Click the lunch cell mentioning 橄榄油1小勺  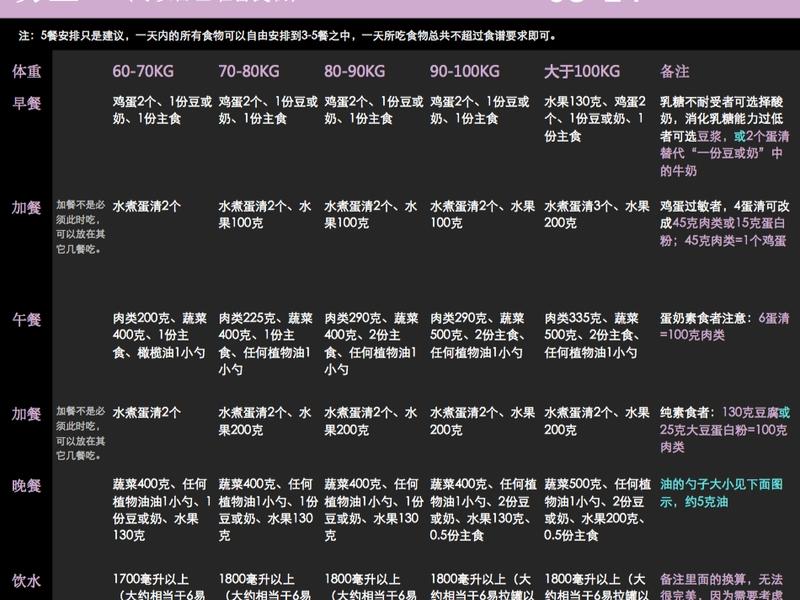pos(160,336)
